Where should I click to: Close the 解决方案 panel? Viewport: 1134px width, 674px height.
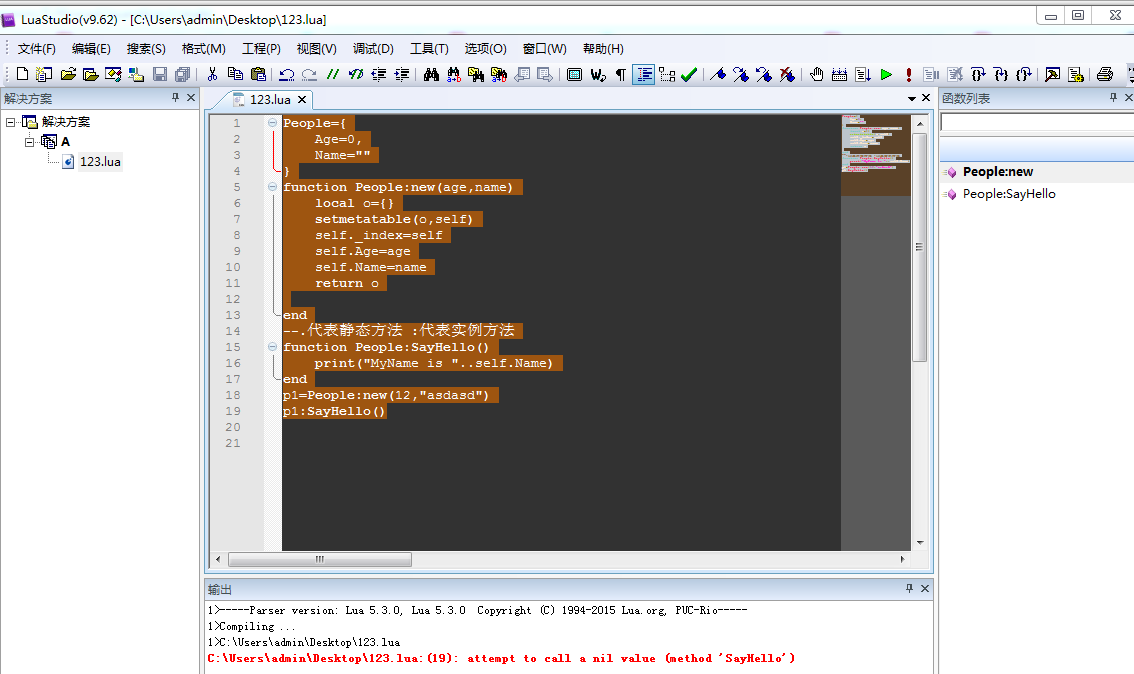pos(191,98)
